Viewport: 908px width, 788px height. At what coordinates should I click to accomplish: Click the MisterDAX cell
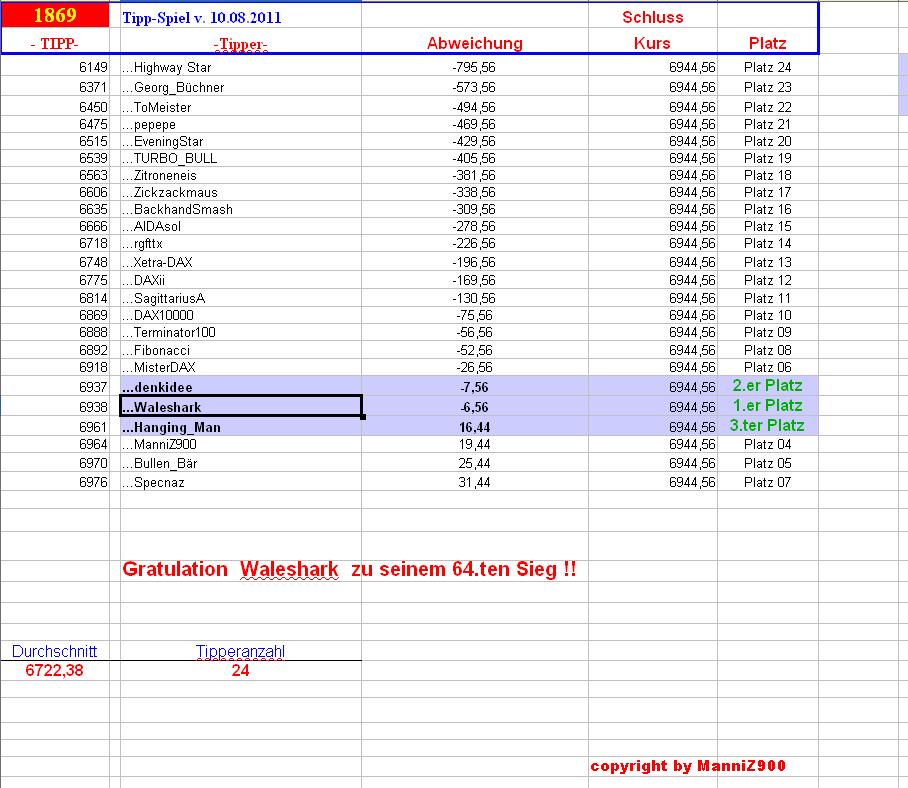(240, 367)
